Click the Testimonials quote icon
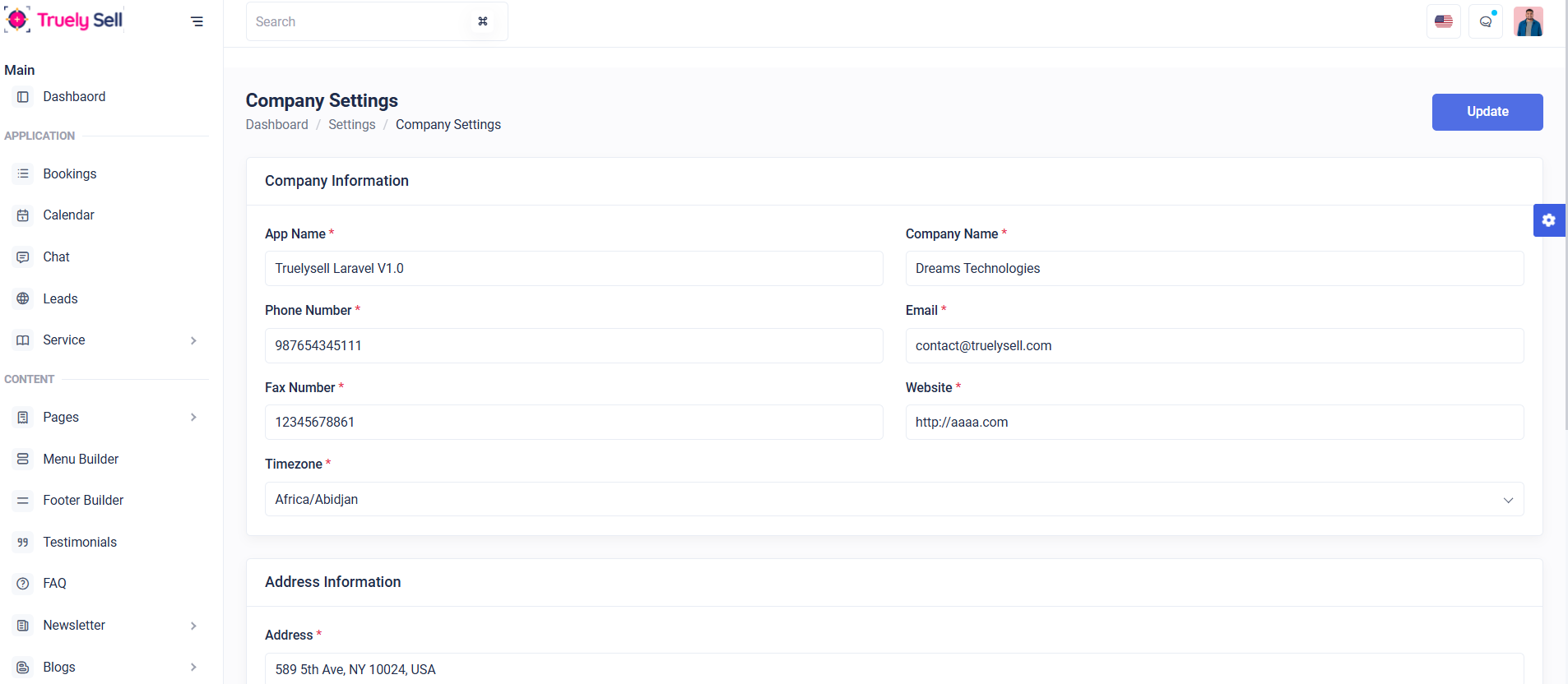Image resolution: width=1568 pixels, height=684 pixels. 23,543
